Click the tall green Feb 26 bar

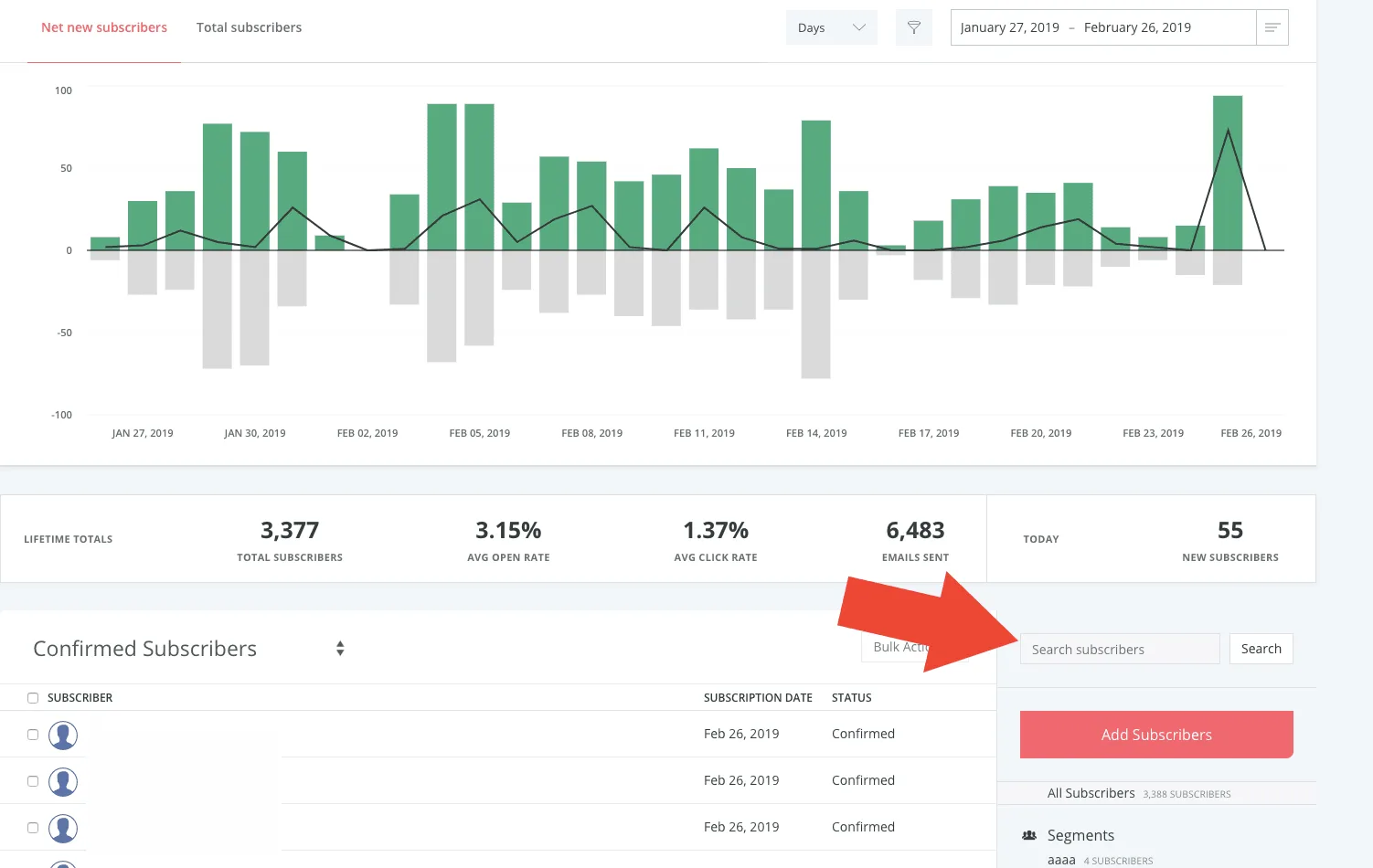point(1227,174)
